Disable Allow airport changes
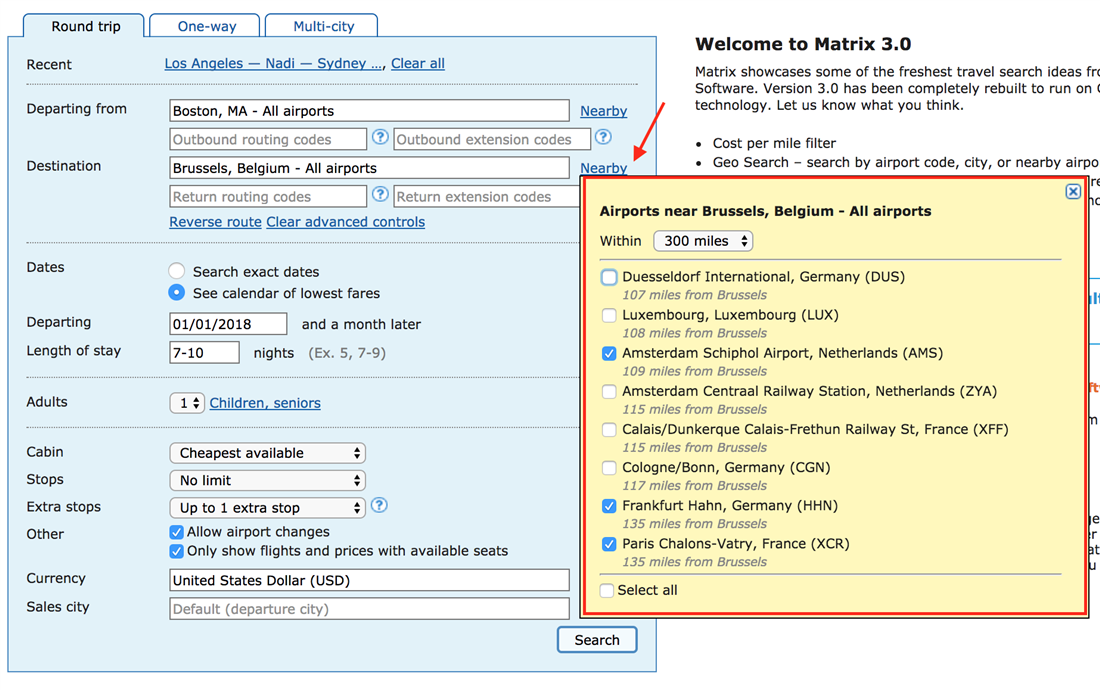 coord(176,532)
